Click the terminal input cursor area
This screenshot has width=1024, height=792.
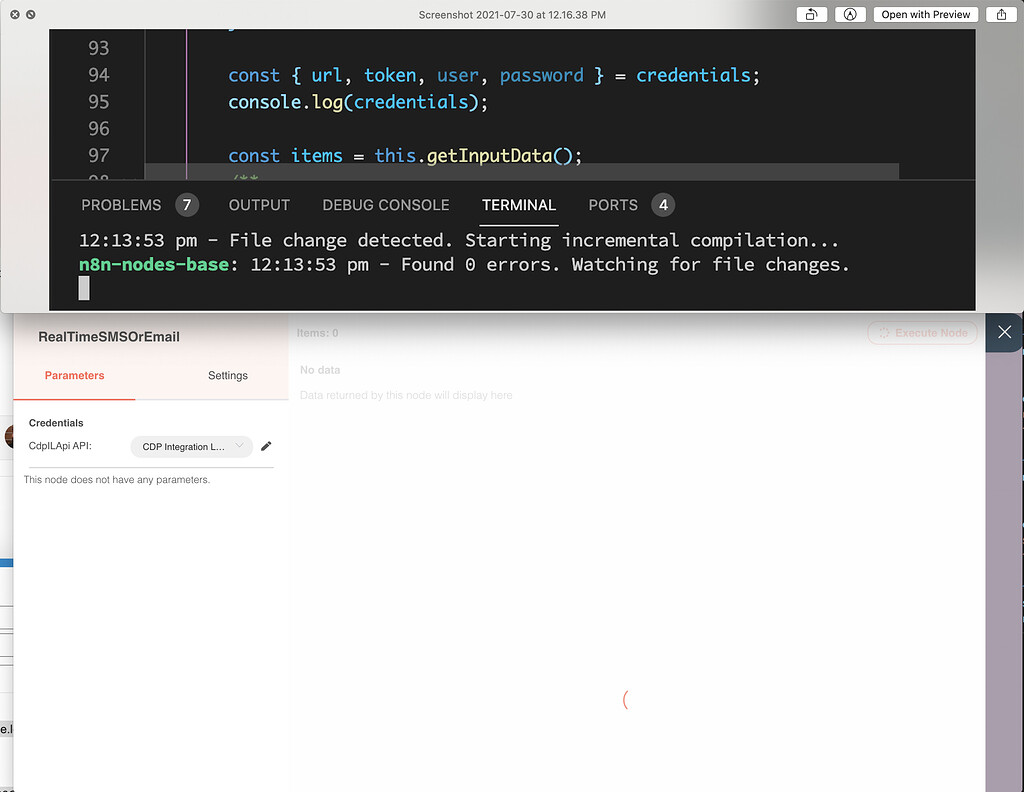(84, 288)
